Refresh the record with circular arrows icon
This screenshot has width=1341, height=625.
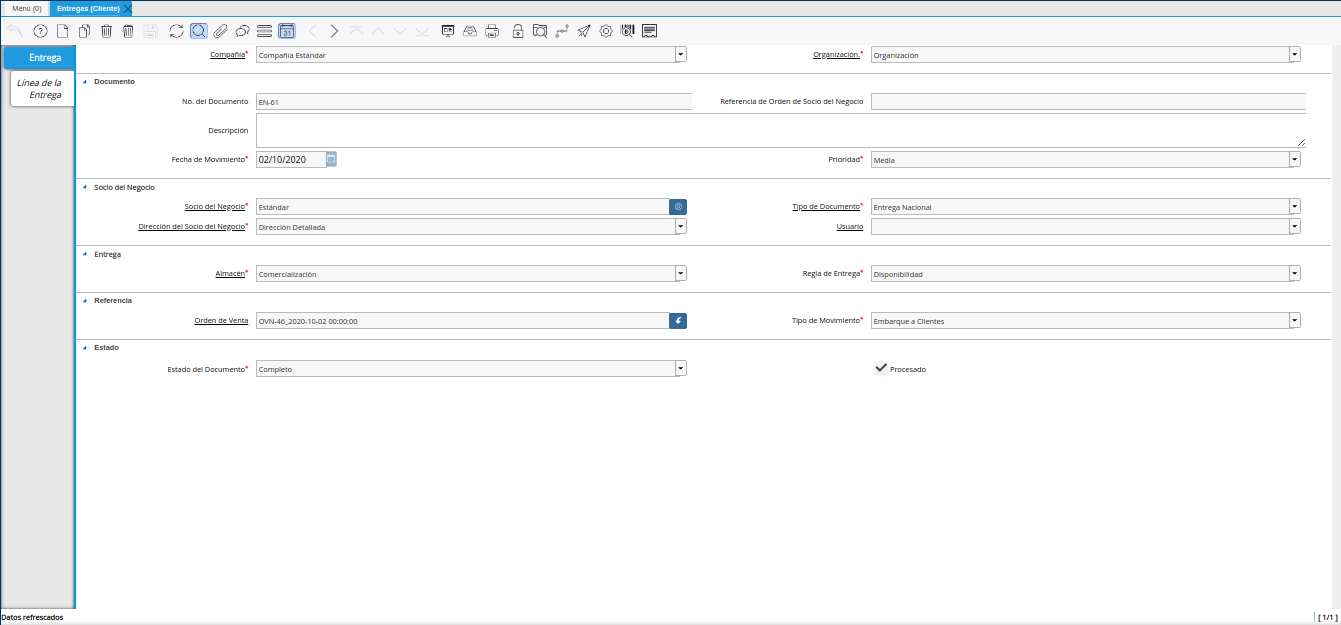click(176, 31)
